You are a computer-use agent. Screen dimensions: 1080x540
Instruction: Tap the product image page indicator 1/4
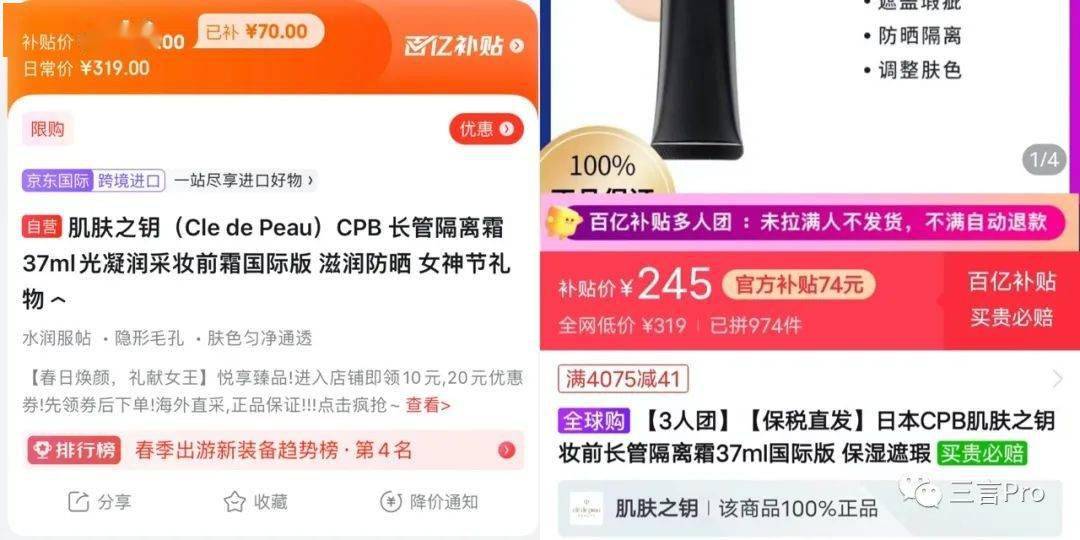coord(1043,160)
